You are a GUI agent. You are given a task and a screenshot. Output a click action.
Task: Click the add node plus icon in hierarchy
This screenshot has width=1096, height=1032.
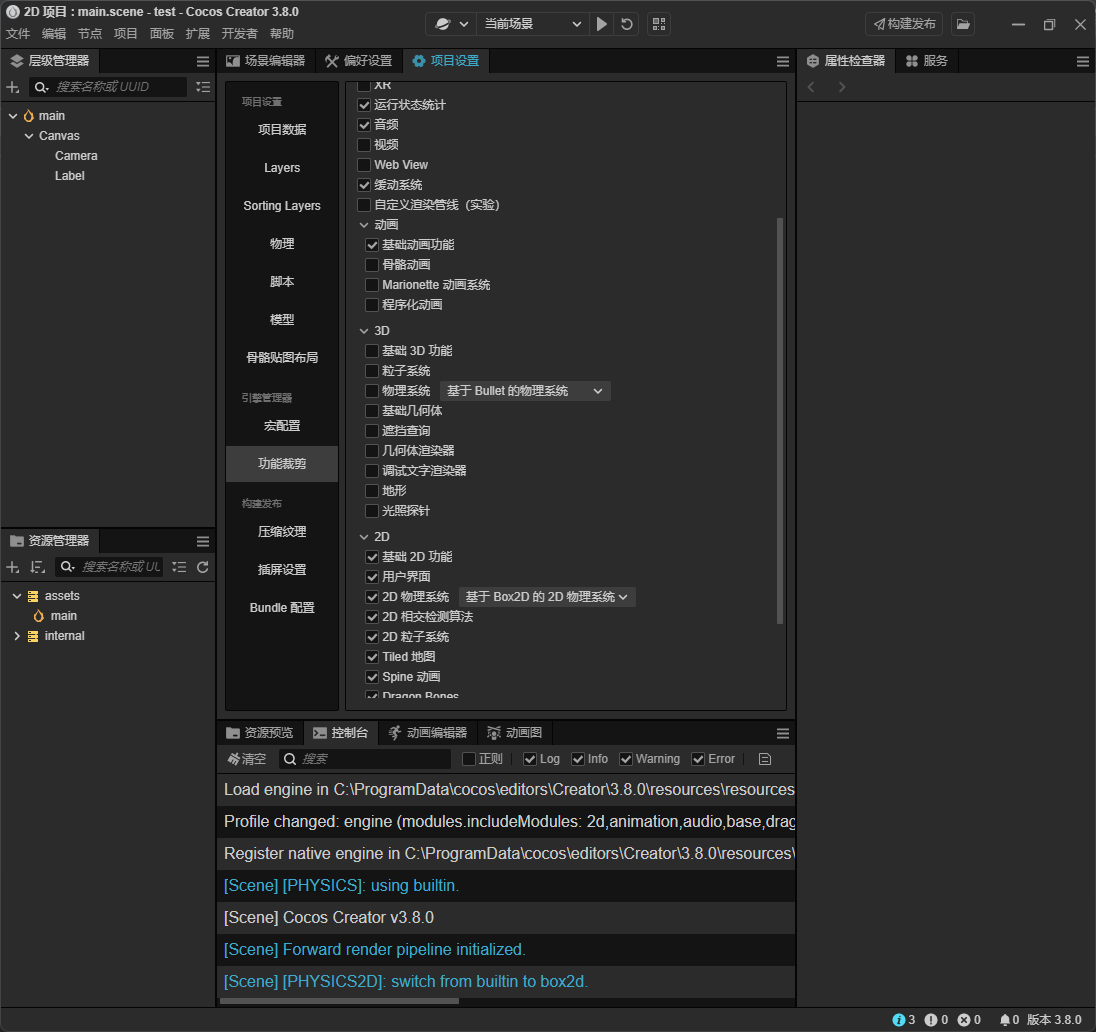(x=13, y=88)
